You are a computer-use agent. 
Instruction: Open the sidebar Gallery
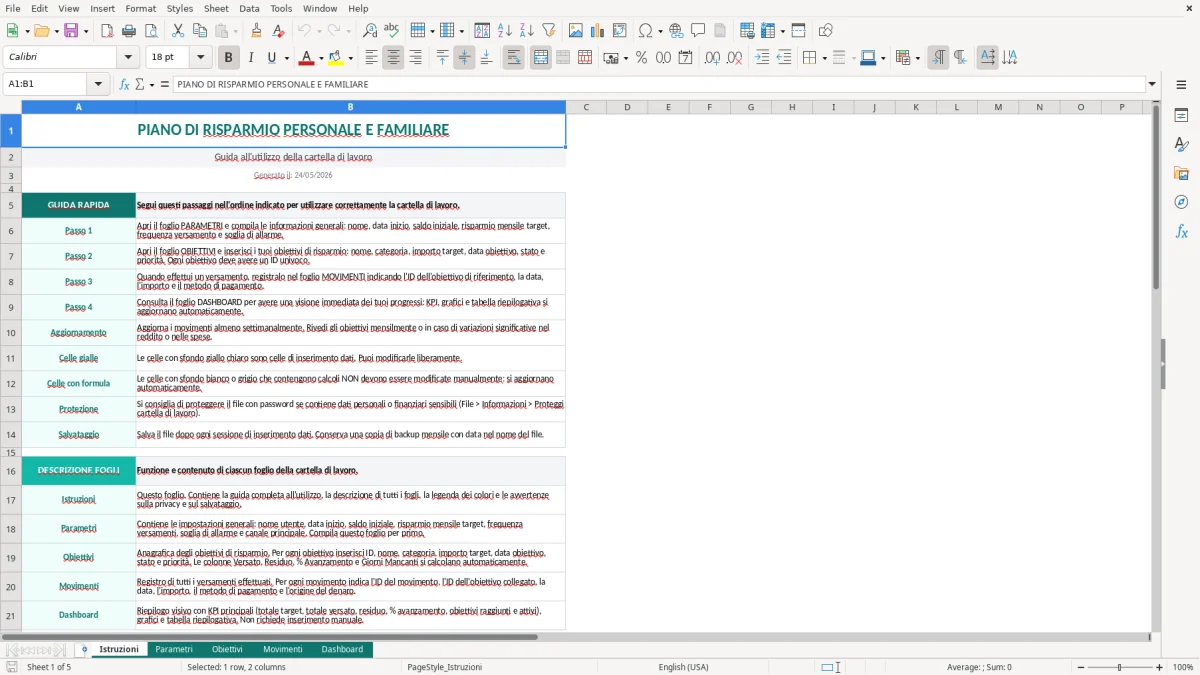(1181, 173)
